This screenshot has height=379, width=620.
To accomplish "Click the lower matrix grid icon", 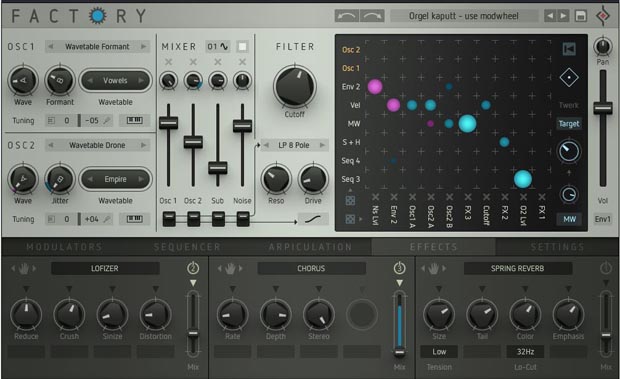I will coord(350,219).
